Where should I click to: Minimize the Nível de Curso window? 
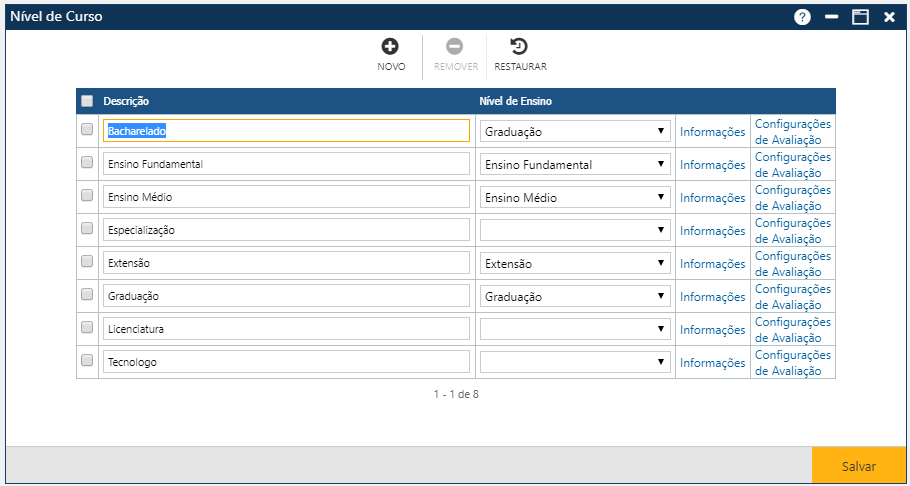831,17
